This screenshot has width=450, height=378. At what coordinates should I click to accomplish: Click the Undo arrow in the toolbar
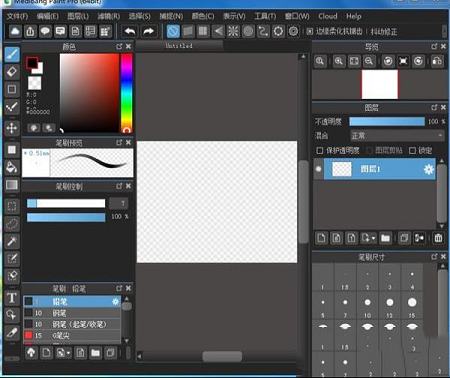(x=130, y=32)
